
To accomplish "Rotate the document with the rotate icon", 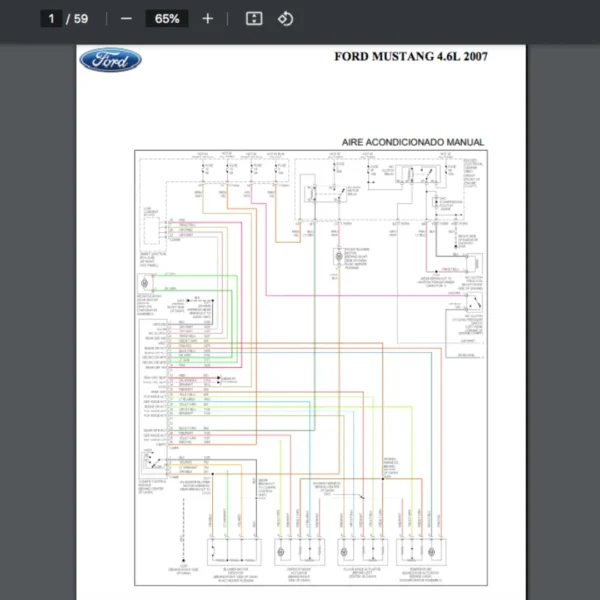I will [x=285, y=19].
